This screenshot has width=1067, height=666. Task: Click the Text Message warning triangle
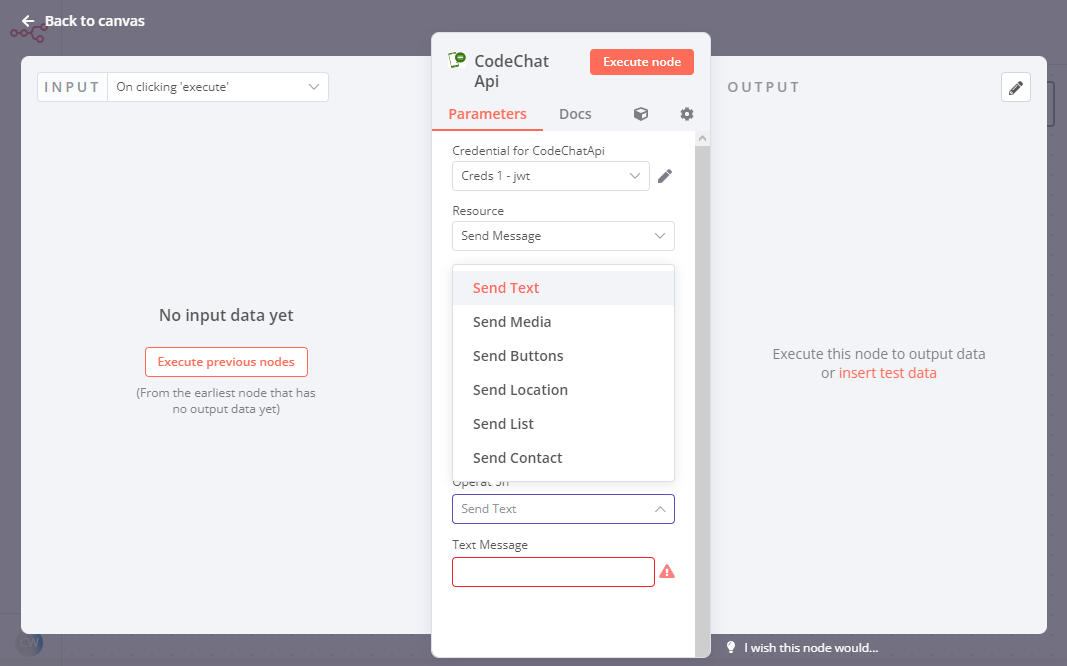click(667, 571)
